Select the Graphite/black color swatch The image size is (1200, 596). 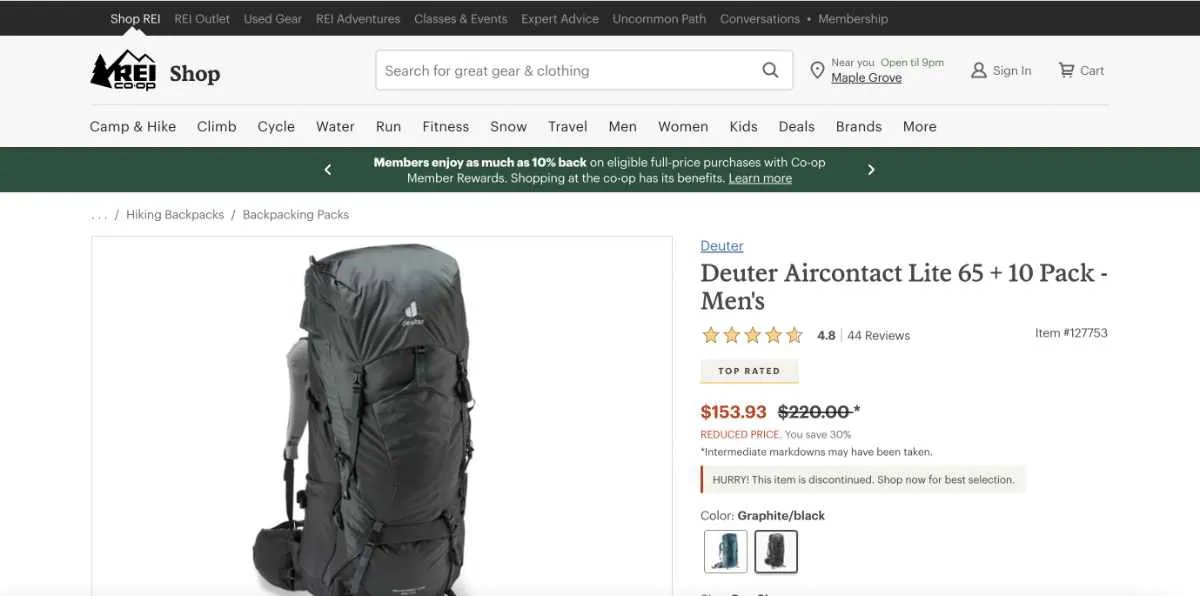click(776, 551)
